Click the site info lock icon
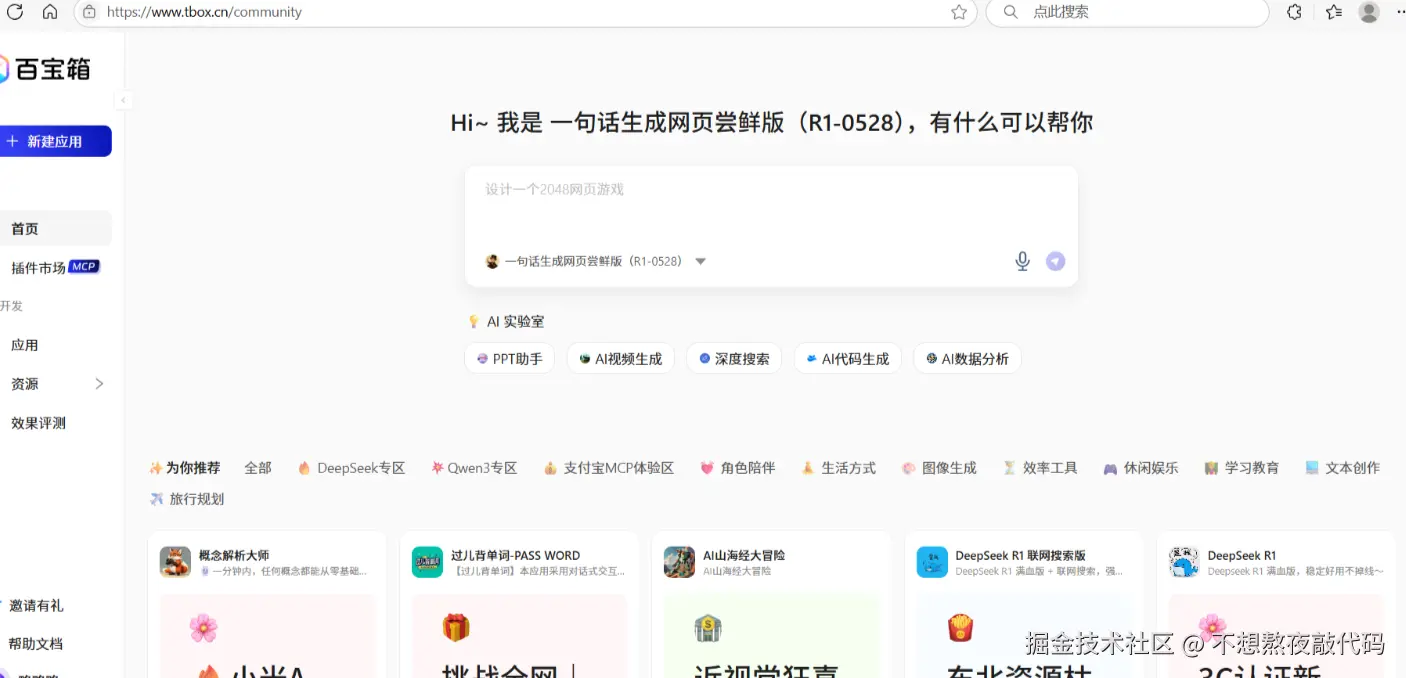The height and width of the screenshot is (678, 1406). (89, 12)
